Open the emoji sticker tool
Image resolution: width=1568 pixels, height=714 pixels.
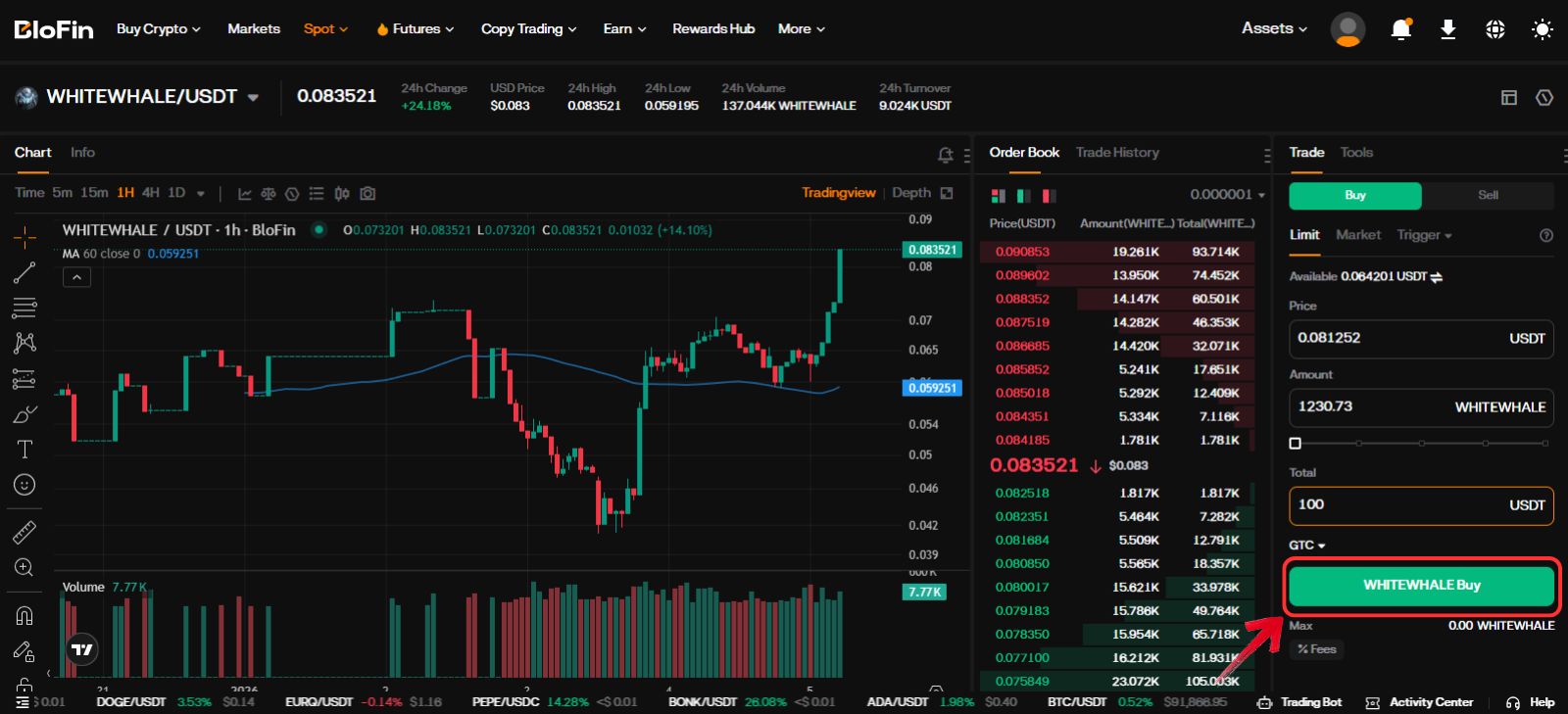tap(24, 485)
